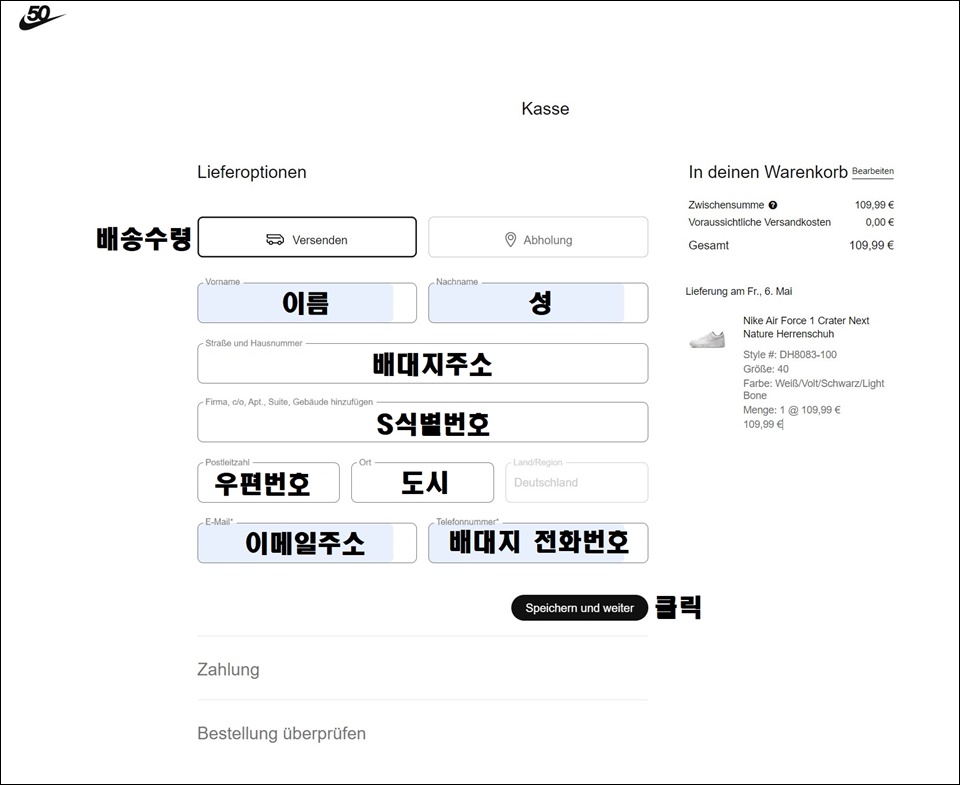This screenshot has width=960, height=785.
Task: Click the Farbe: Weiß/Volt/Schwarz/Light Bone text
Action: (814, 389)
